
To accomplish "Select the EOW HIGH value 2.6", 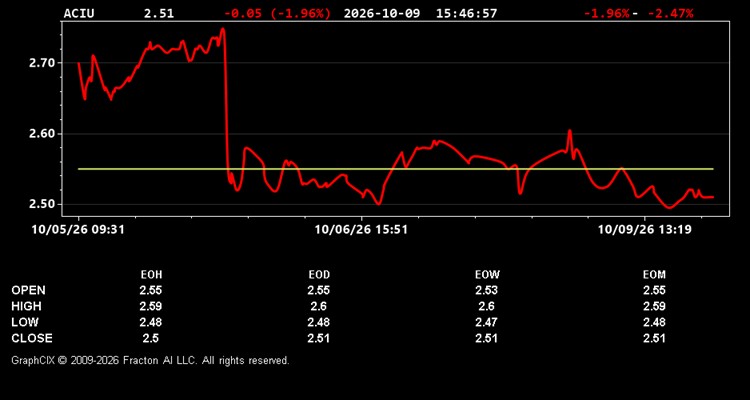I will (x=486, y=306).
